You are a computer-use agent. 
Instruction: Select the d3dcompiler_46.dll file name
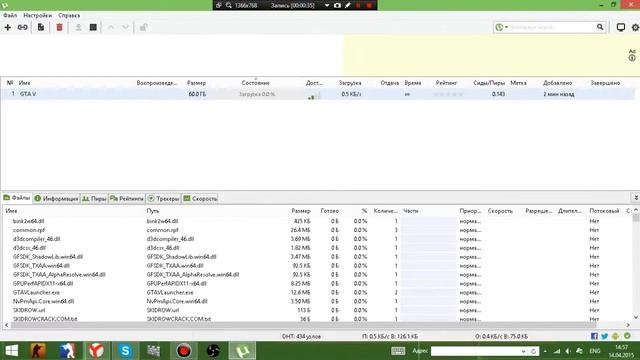[36, 239]
